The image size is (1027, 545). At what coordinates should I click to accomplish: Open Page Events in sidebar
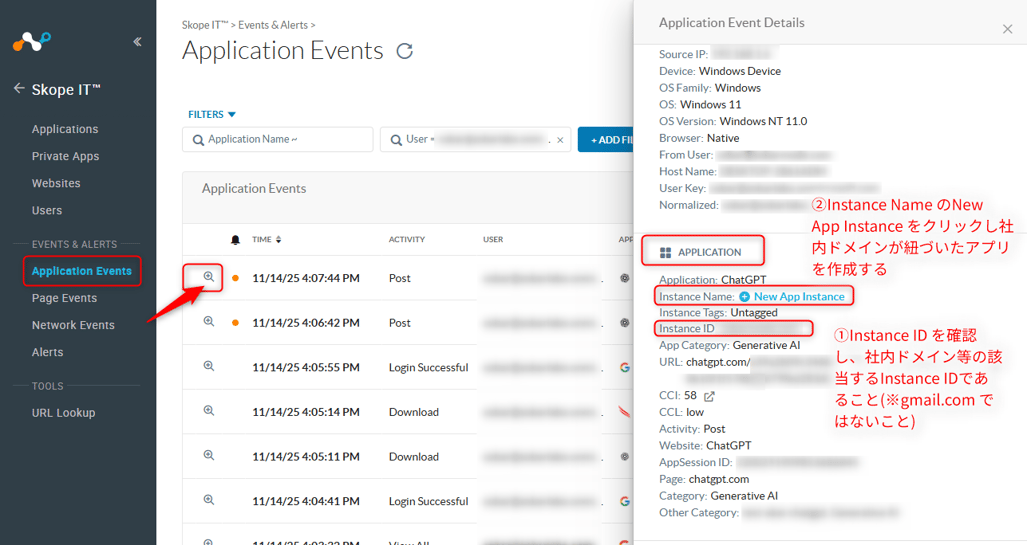(x=64, y=298)
